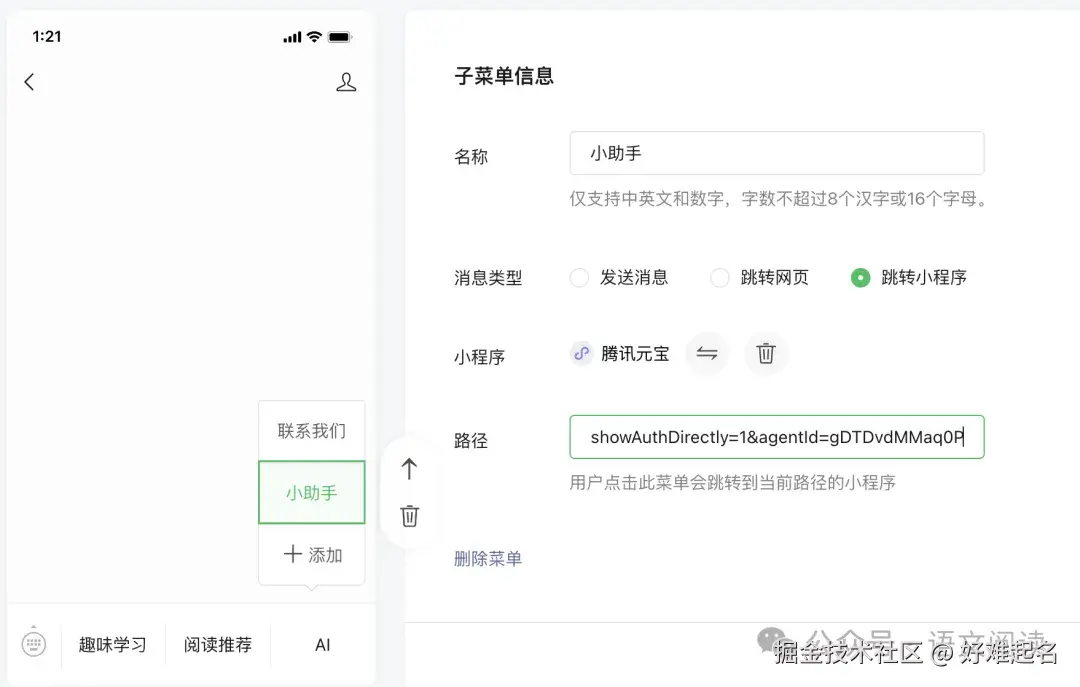This screenshot has height=687, width=1080.
Task: Switch to the 趣味学习 menu tab
Action: pyautogui.click(x=112, y=645)
